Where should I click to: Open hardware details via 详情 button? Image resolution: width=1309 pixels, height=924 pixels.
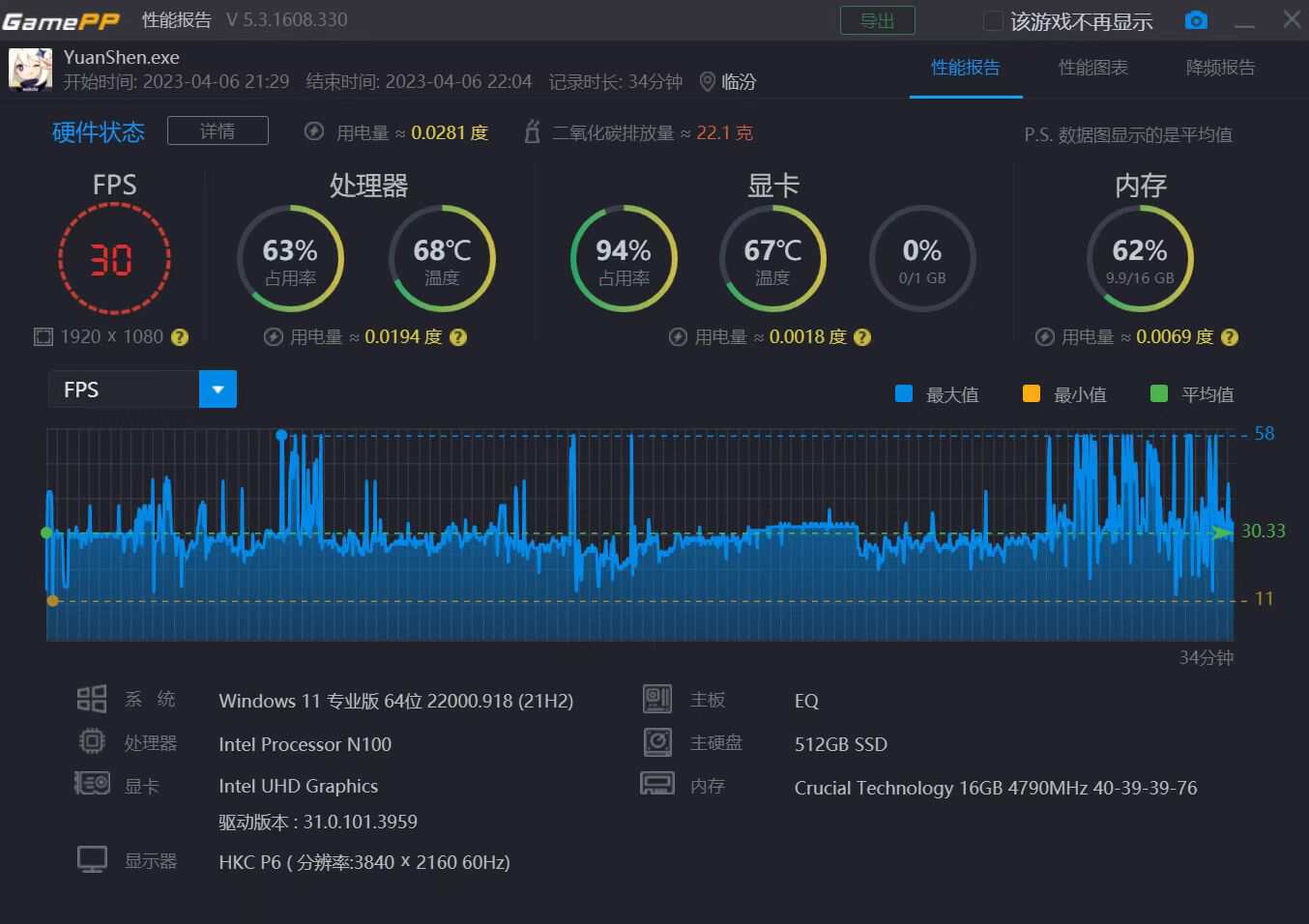click(x=218, y=130)
